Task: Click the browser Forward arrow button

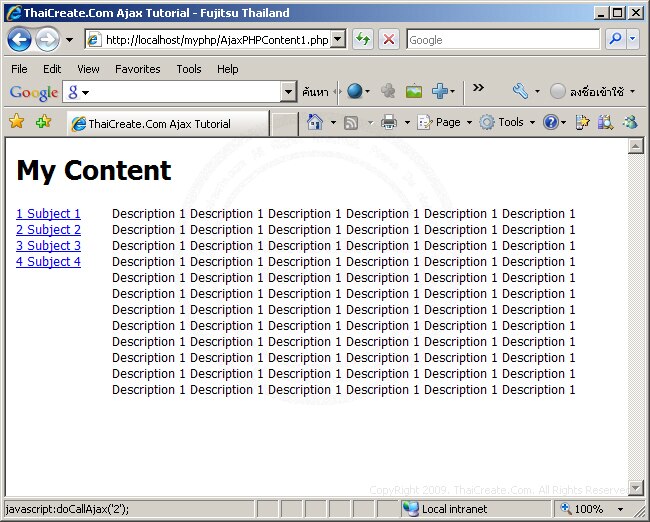Action: coord(47,40)
